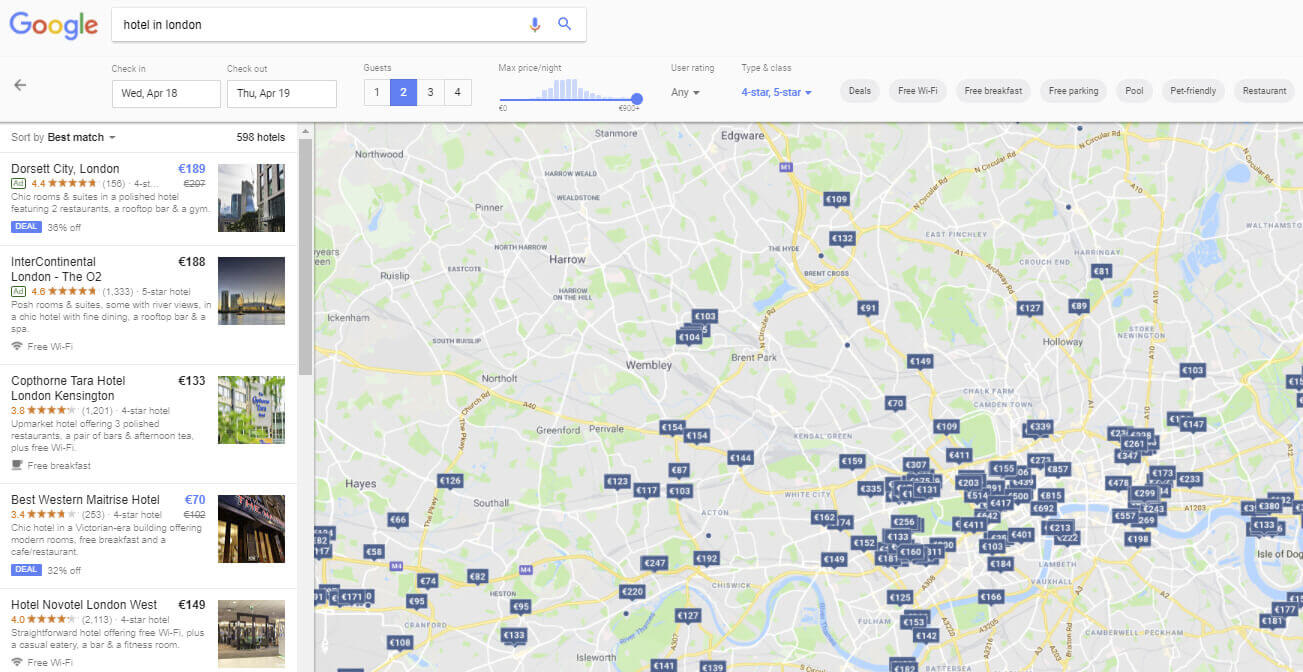Select 3 guests
The image size is (1303, 672).
click(430, 91)
